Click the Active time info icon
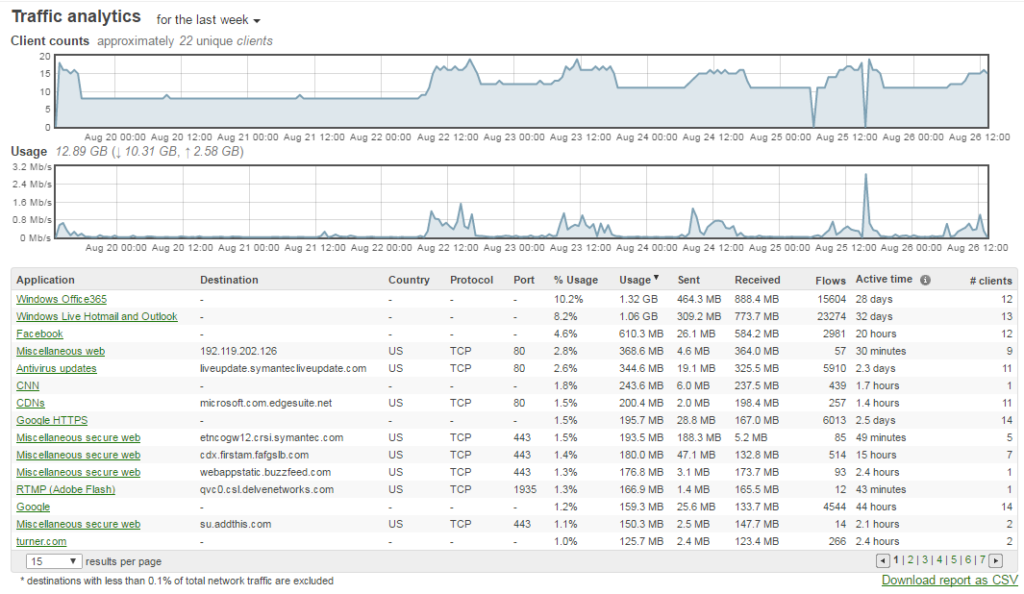The image size is (1024, 594). [925, 280]
